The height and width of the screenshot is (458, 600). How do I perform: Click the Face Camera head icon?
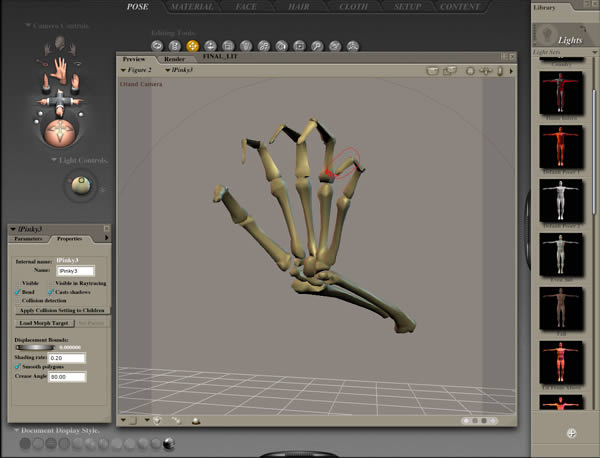tap(59, 43)
